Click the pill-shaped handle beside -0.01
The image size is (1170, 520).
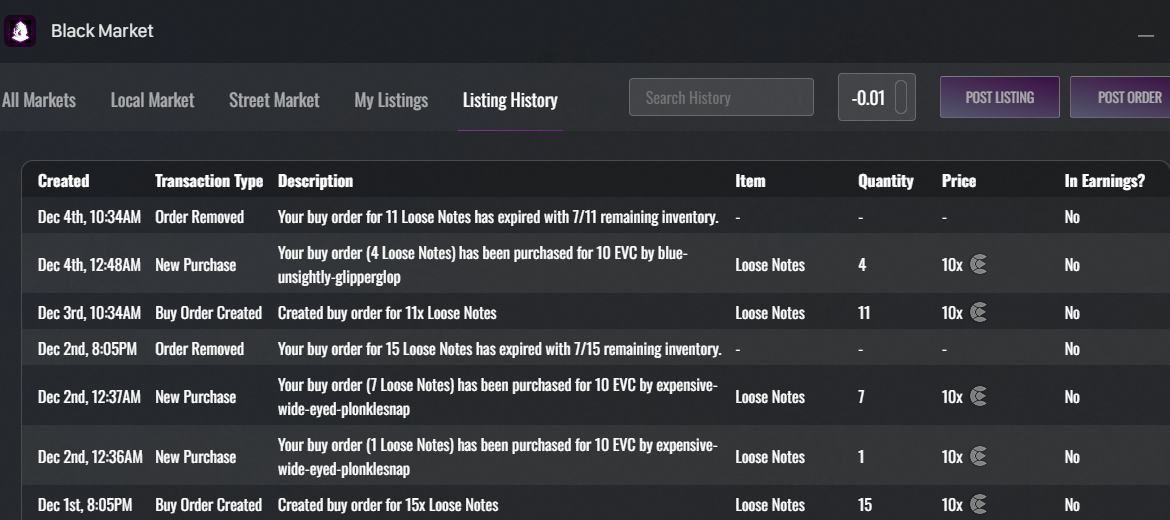[x=901, y=98]
